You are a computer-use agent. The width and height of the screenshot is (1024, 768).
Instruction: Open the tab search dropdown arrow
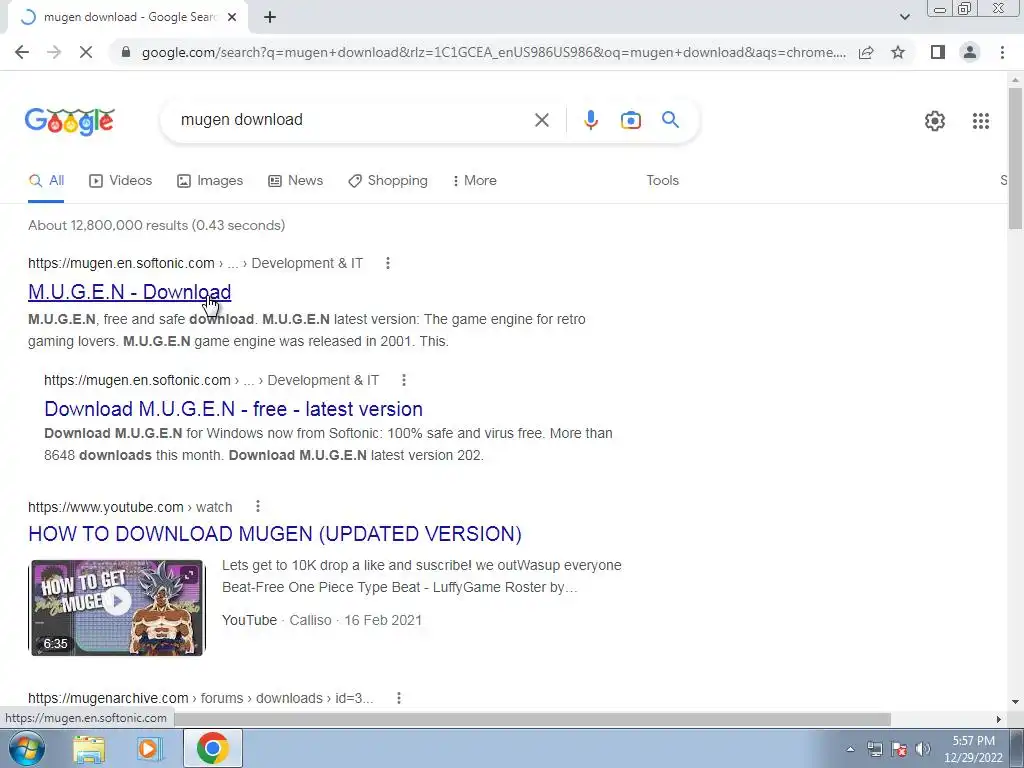tap(904, 17)
